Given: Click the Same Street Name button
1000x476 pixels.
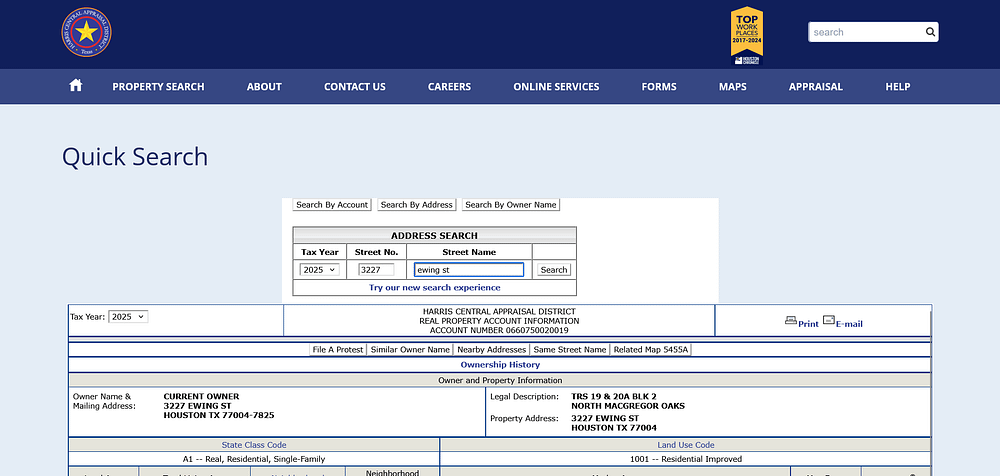Looking at the screenshot, I should pos(570,350).
